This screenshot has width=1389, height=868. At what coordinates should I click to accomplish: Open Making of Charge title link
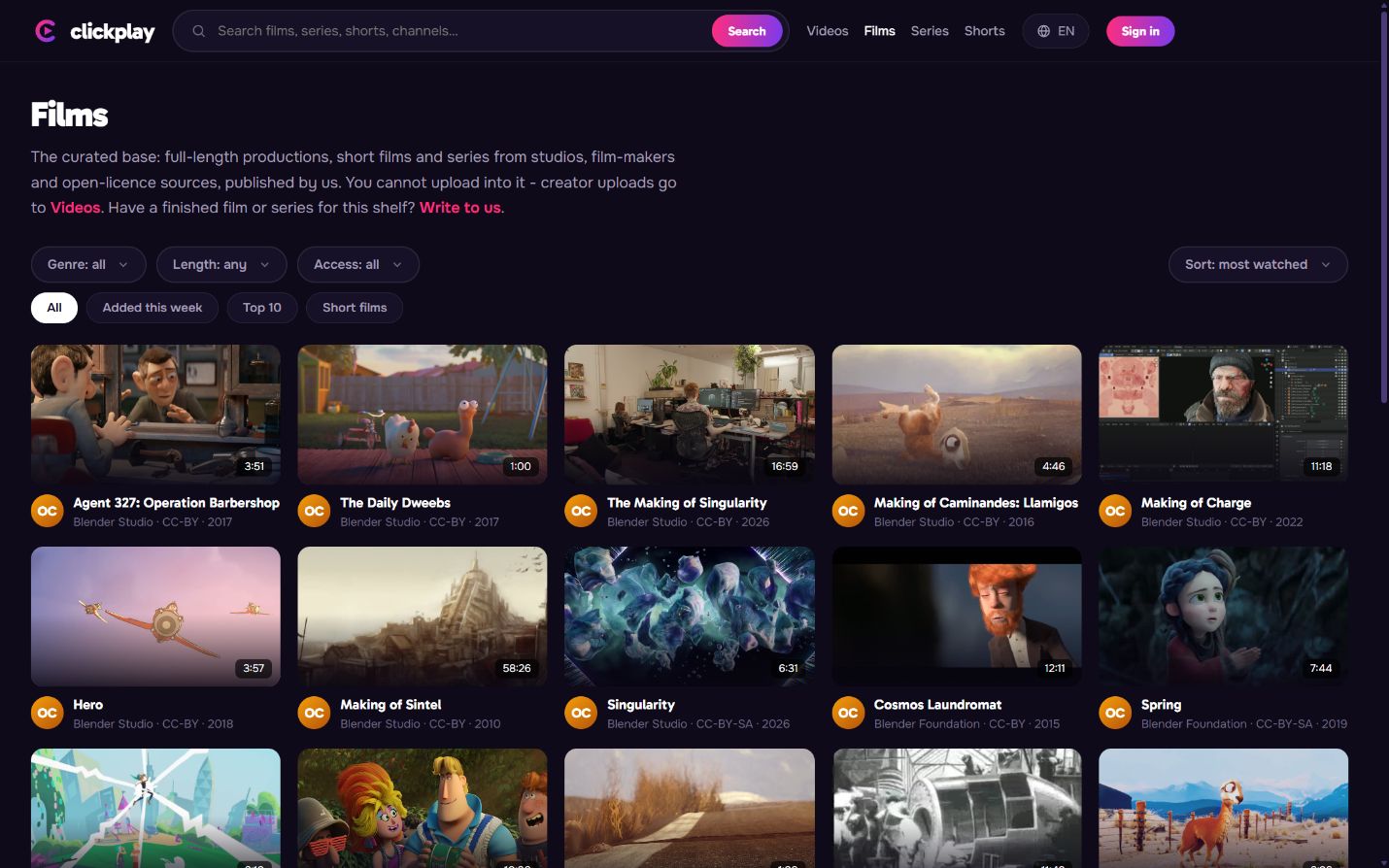pos(1197,503)
